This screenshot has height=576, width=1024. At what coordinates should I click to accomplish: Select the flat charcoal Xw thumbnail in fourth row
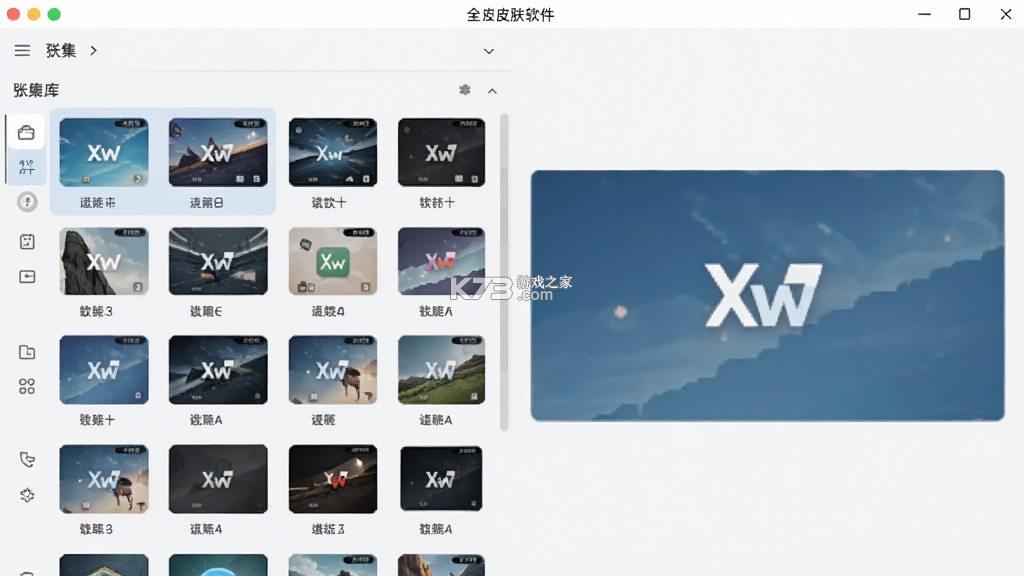click(218, 479)
